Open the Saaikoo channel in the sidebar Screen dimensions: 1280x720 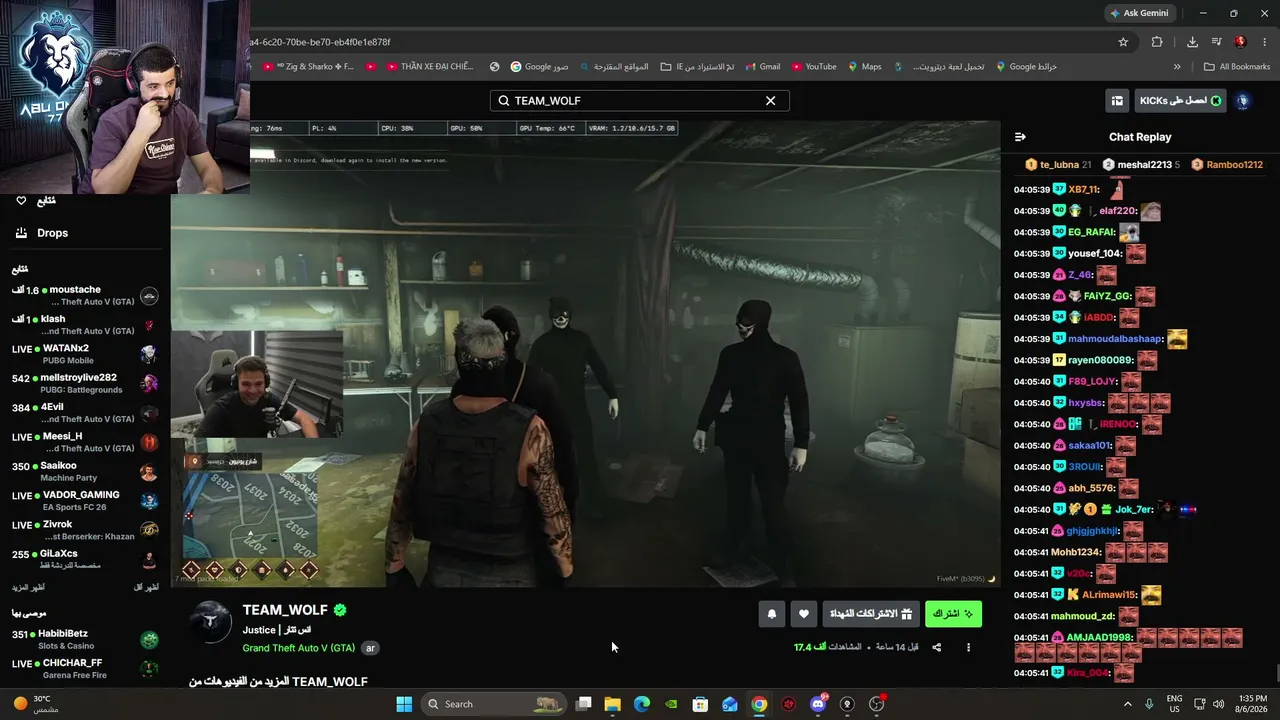[x=85, y=472]
